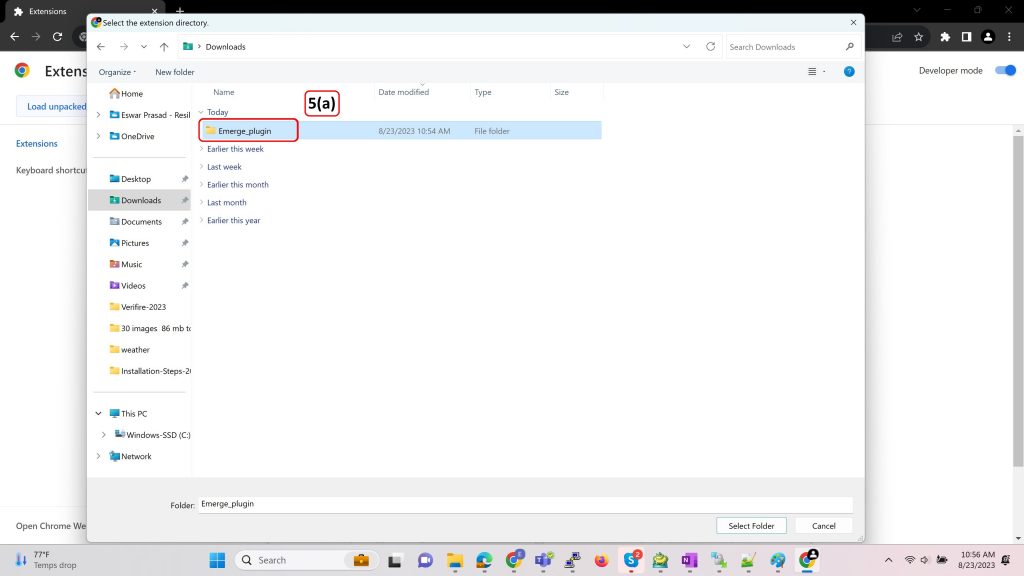1024x576 pixels.
Task: Open OneNote from the taskbar
Action: [689, 560]
